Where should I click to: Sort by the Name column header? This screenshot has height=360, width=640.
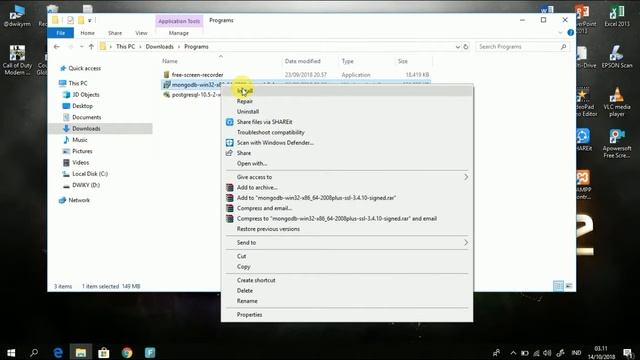(x=170, y=61)
